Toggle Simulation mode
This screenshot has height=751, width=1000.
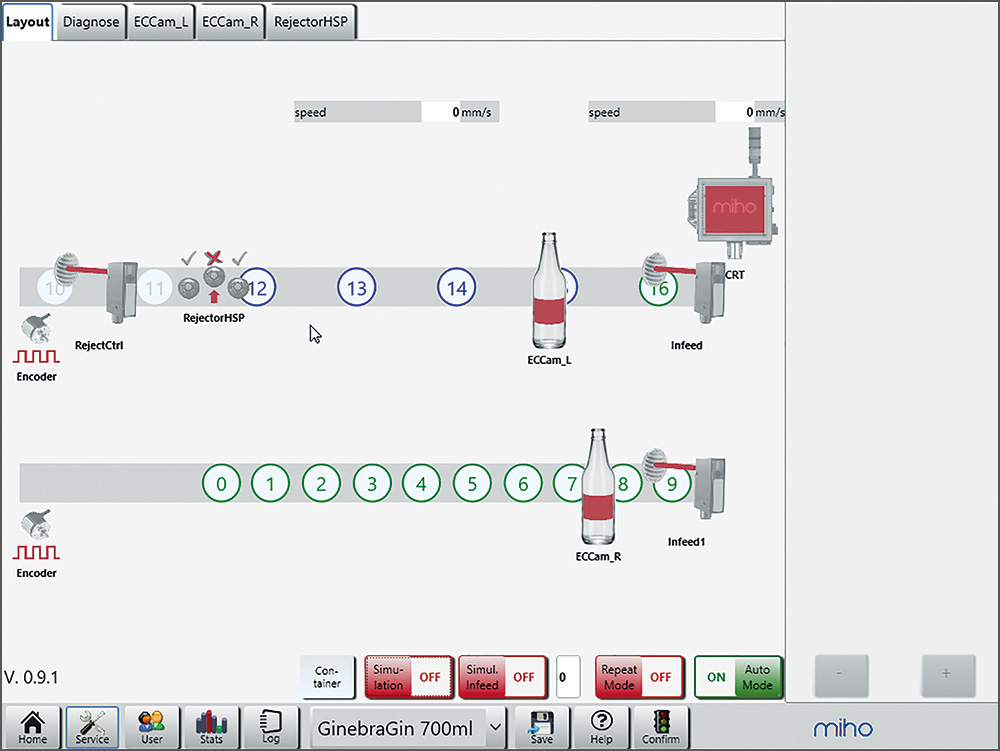pos(409,677)
